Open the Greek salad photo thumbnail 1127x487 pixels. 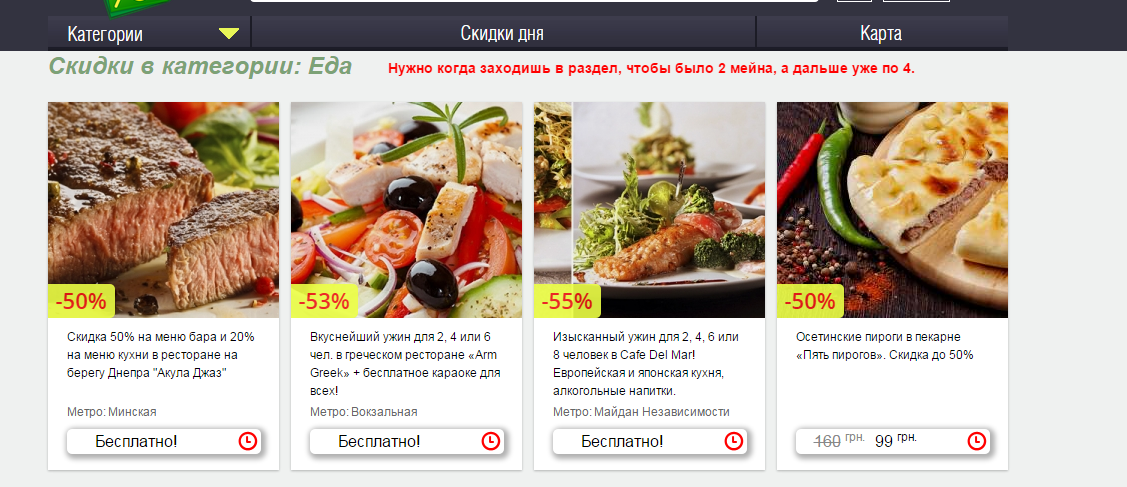tap(406, 210)
